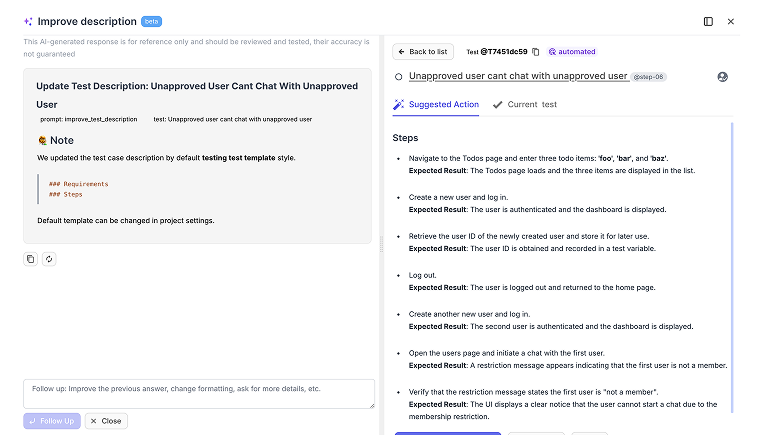Click the test status circle icon
Screen dimensions: 764x435
(x=399, y=76)
